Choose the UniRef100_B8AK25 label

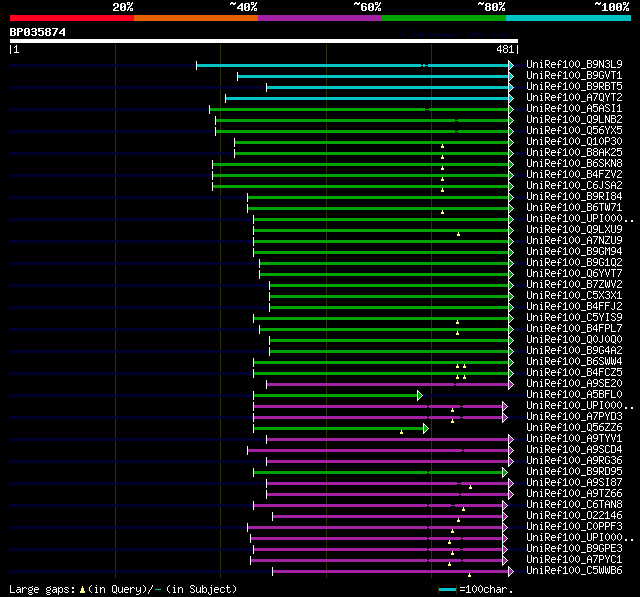pyautogui.click(x=574, y=153)
